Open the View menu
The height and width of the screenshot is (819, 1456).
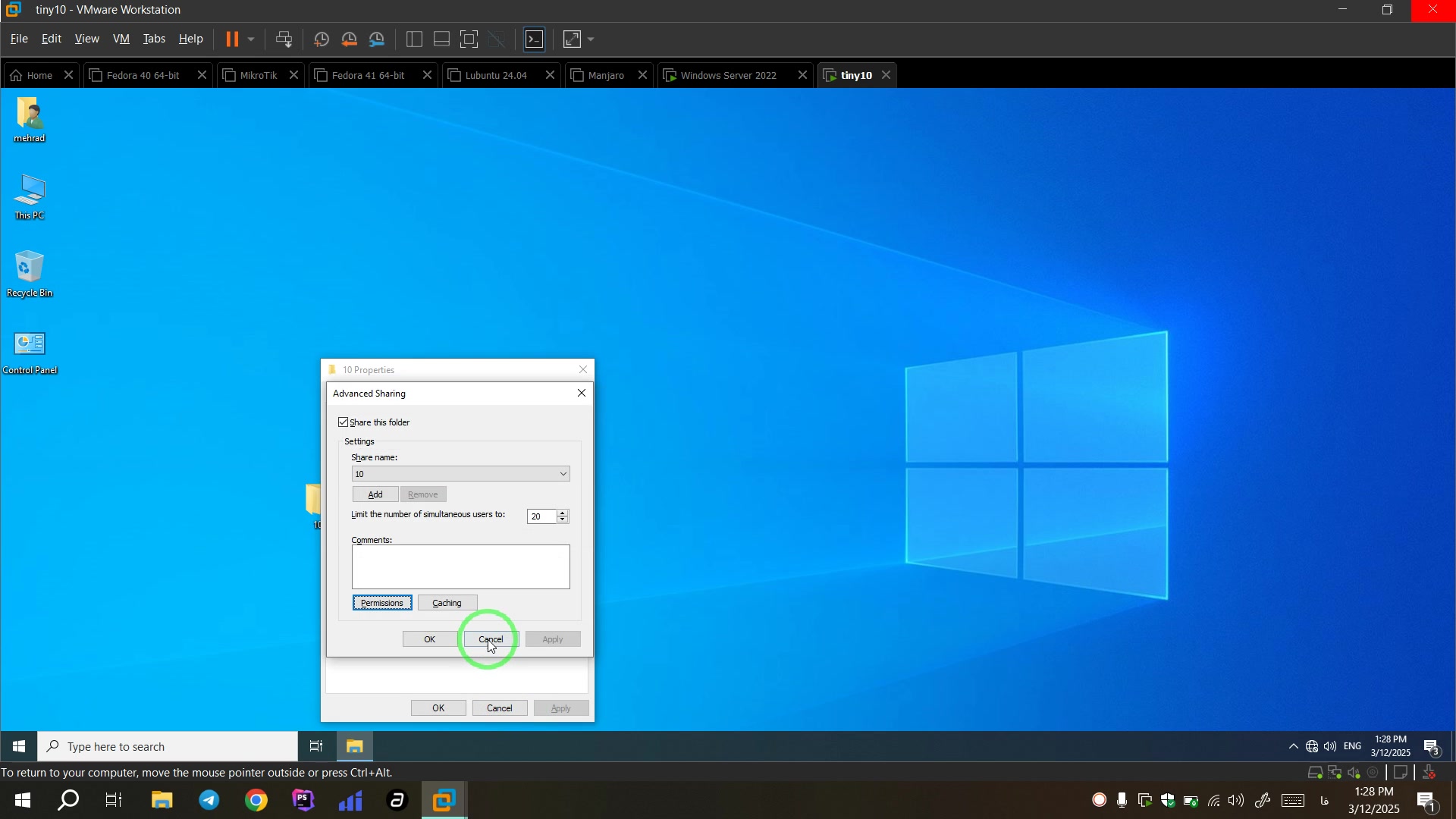[86, 39]
